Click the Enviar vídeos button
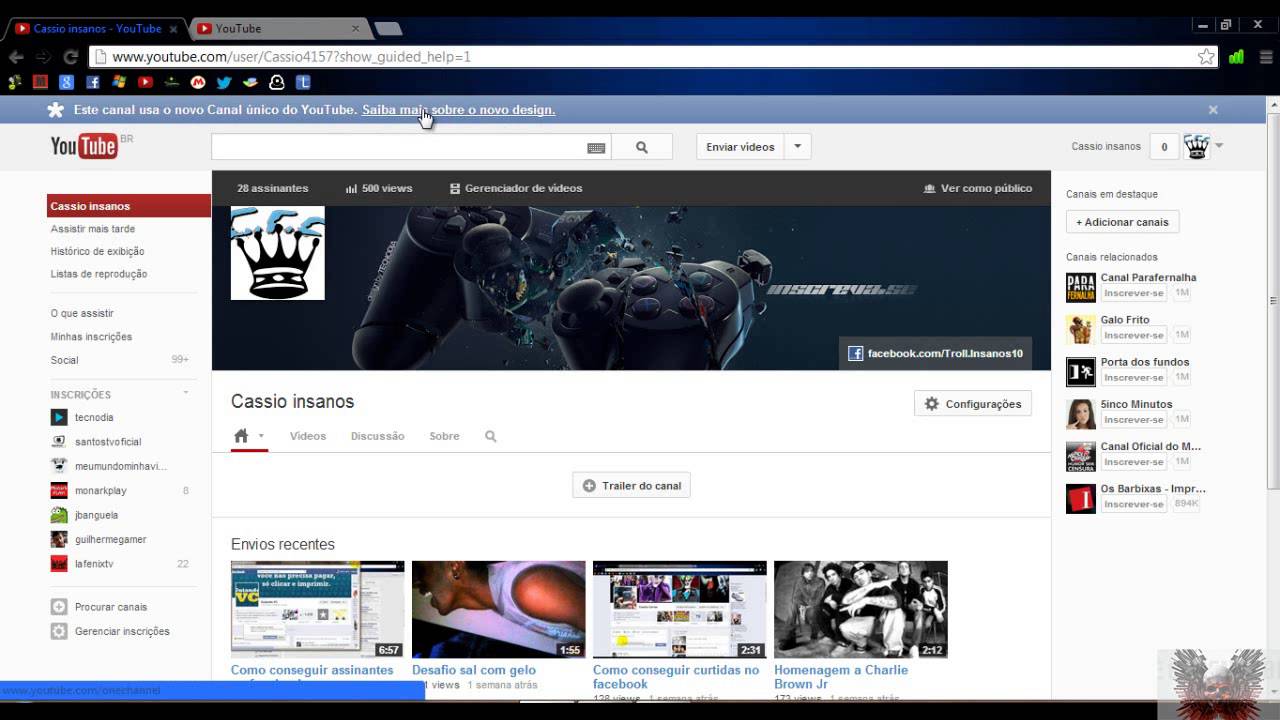This screenshot has height=720, width=1280. (x=740, y=147)
